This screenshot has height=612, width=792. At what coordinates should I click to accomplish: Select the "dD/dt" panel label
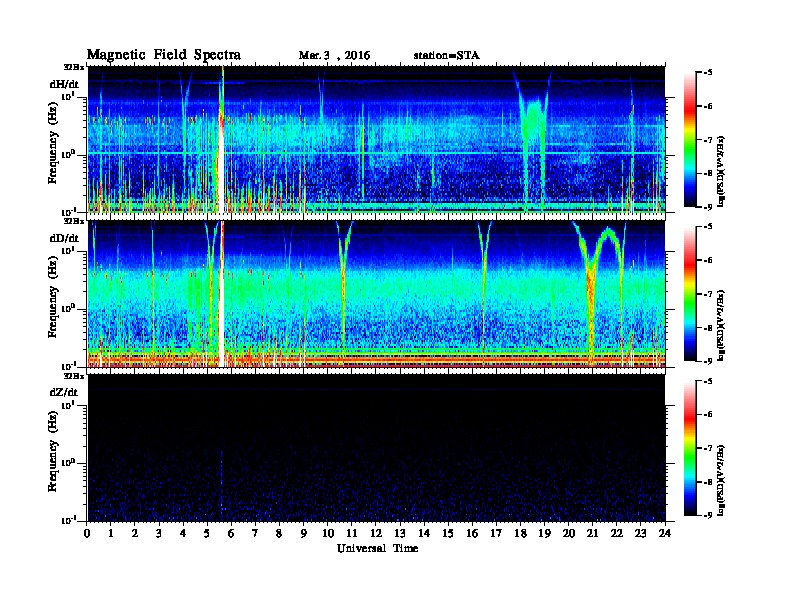(x=64, y=238)
